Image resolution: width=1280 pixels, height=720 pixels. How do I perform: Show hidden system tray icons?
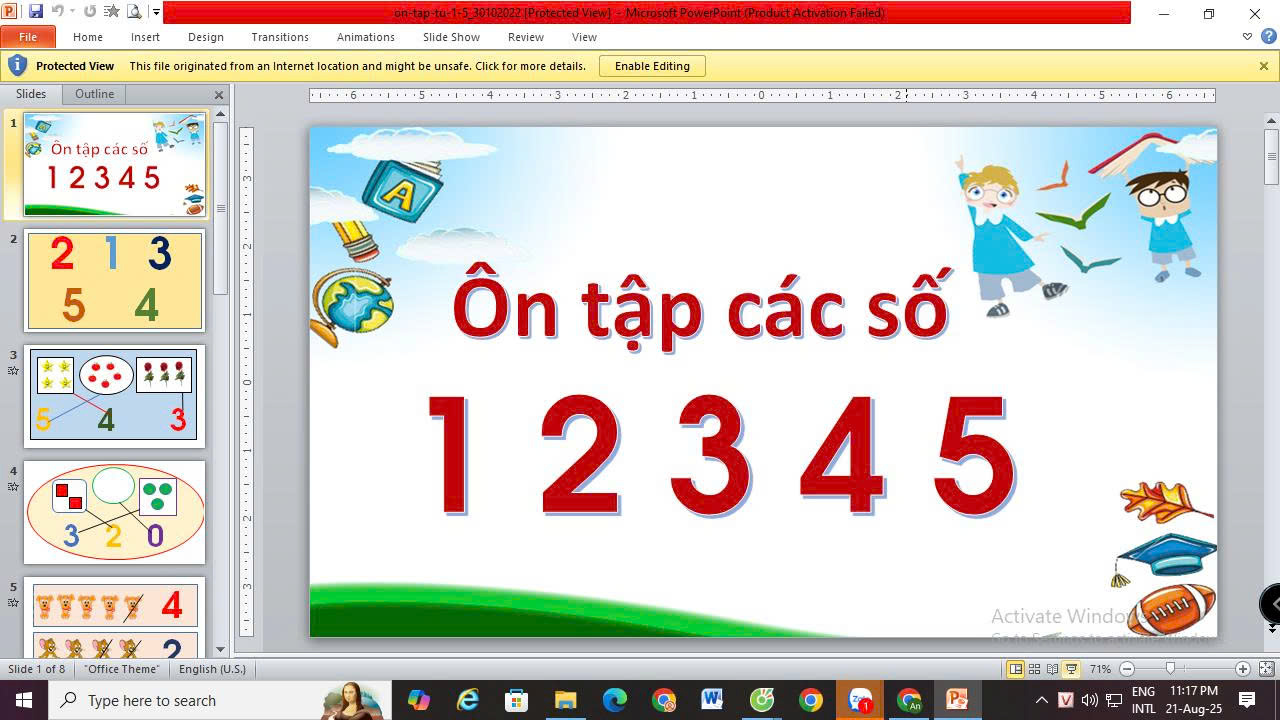(1041, 700)
